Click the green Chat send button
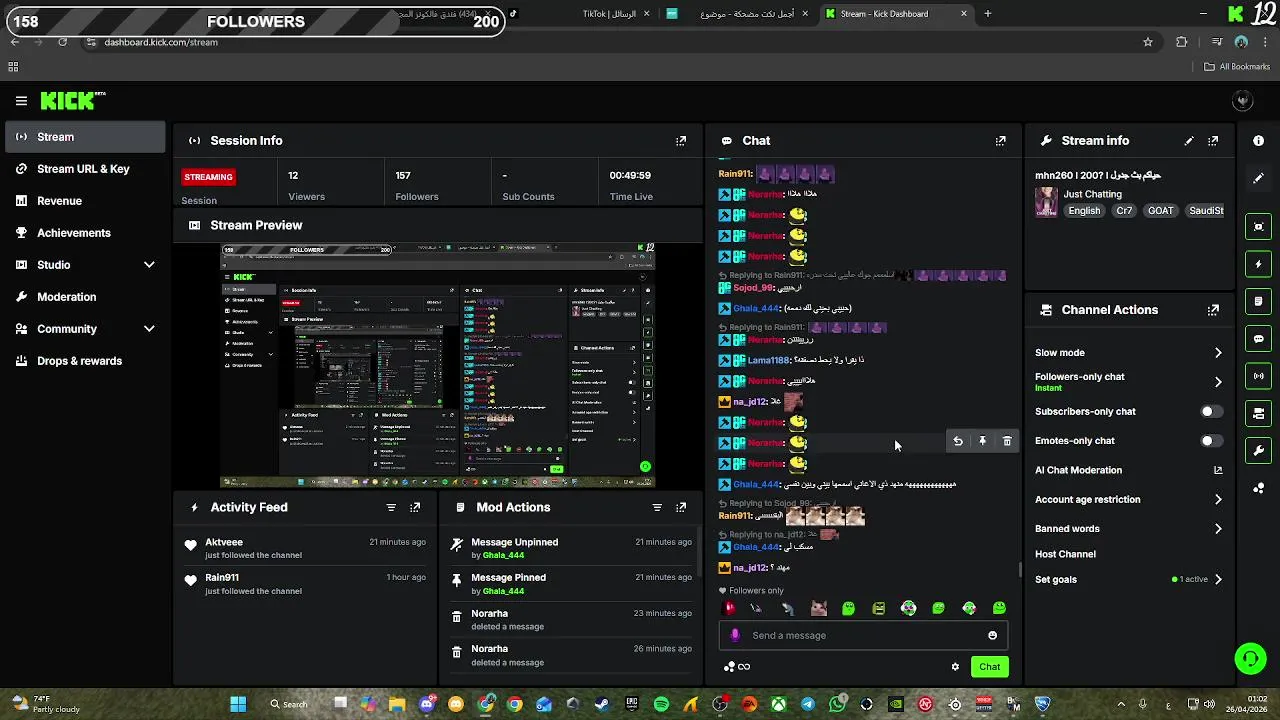Screen dimensions: 1280x720 (989, 667)
